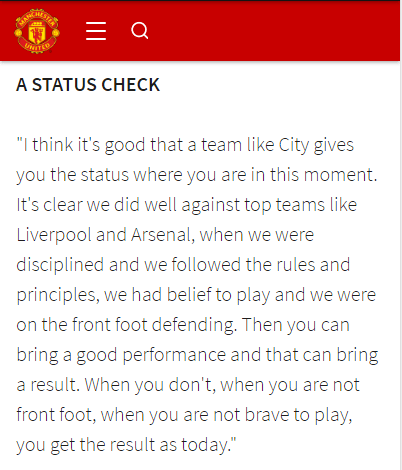402x470 pixels.
Task: Click the phrase 'front foot defending'
Action: coord(153,325)
